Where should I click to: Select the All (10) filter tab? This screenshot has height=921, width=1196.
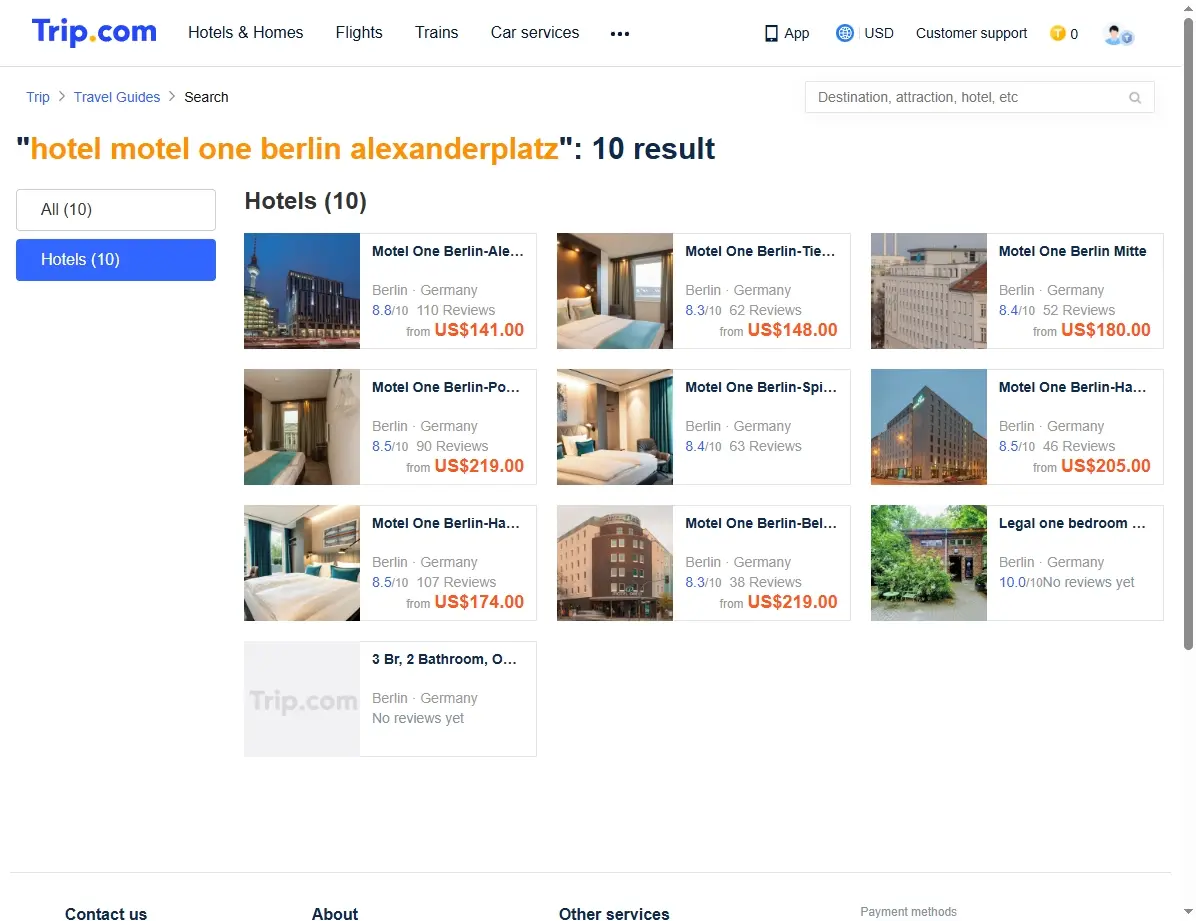click(116, 210)
